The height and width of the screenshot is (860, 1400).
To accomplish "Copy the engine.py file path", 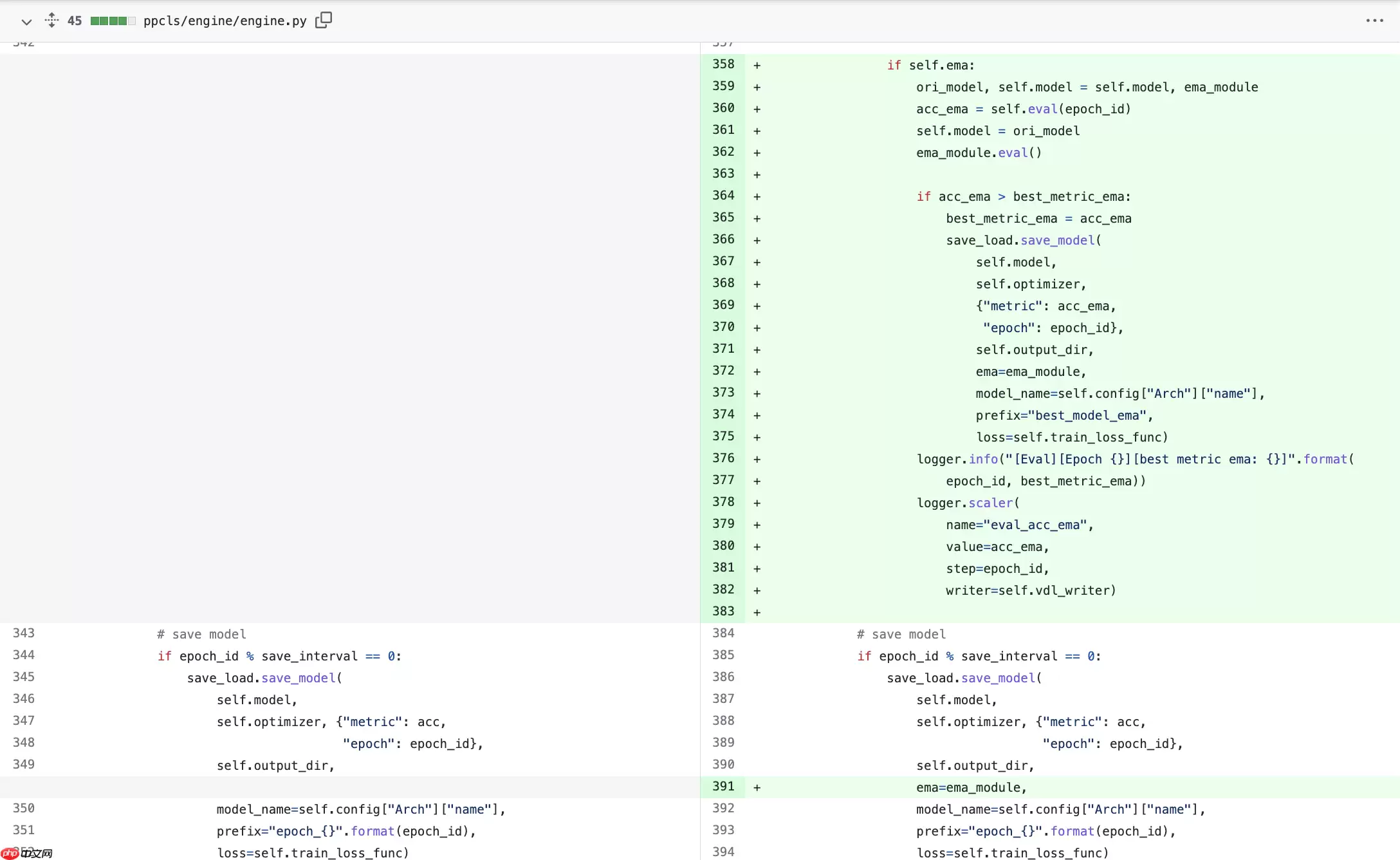I will click(324, 21).
